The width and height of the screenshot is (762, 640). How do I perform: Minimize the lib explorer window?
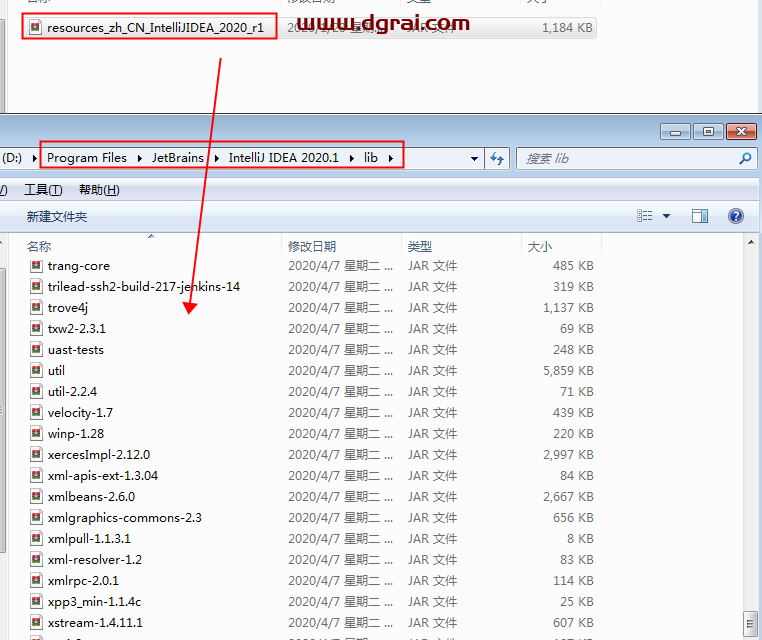pyautogui.click(x=675, y=132)
